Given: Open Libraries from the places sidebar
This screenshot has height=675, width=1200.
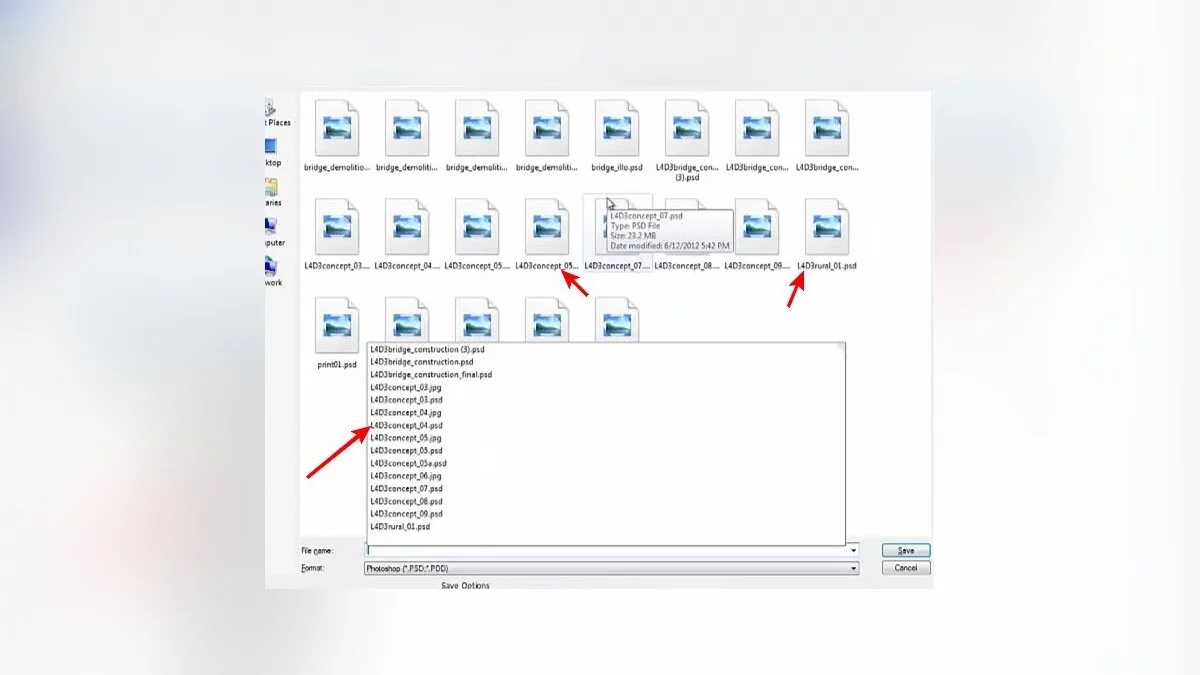Looking at the screenshot, I should coord(271,191).
